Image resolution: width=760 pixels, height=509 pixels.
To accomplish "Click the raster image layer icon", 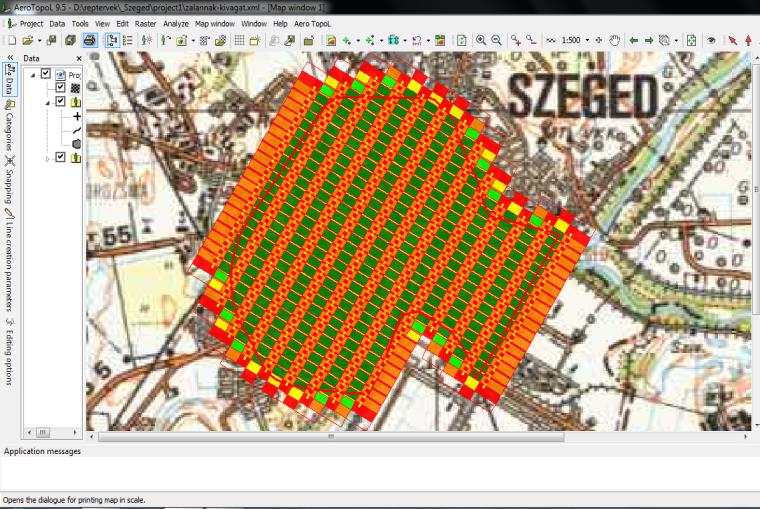I will (331, 41).
